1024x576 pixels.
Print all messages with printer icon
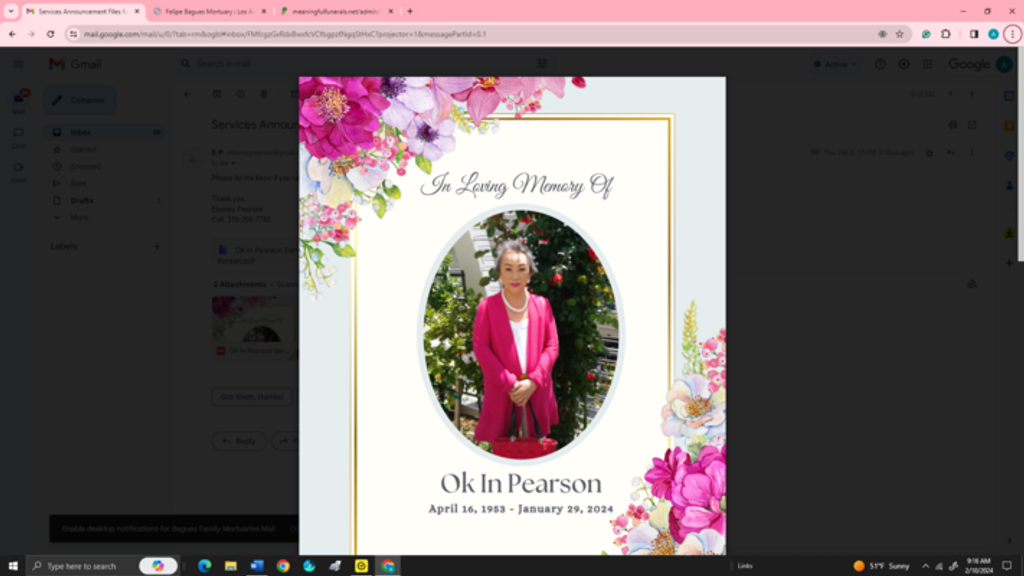pyautogui.click(x=953, y=125)
